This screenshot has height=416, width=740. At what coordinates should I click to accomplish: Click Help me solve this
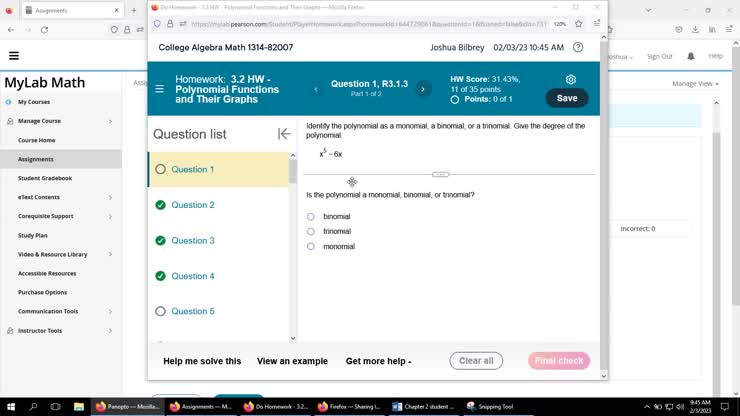[x=202, y=361]
